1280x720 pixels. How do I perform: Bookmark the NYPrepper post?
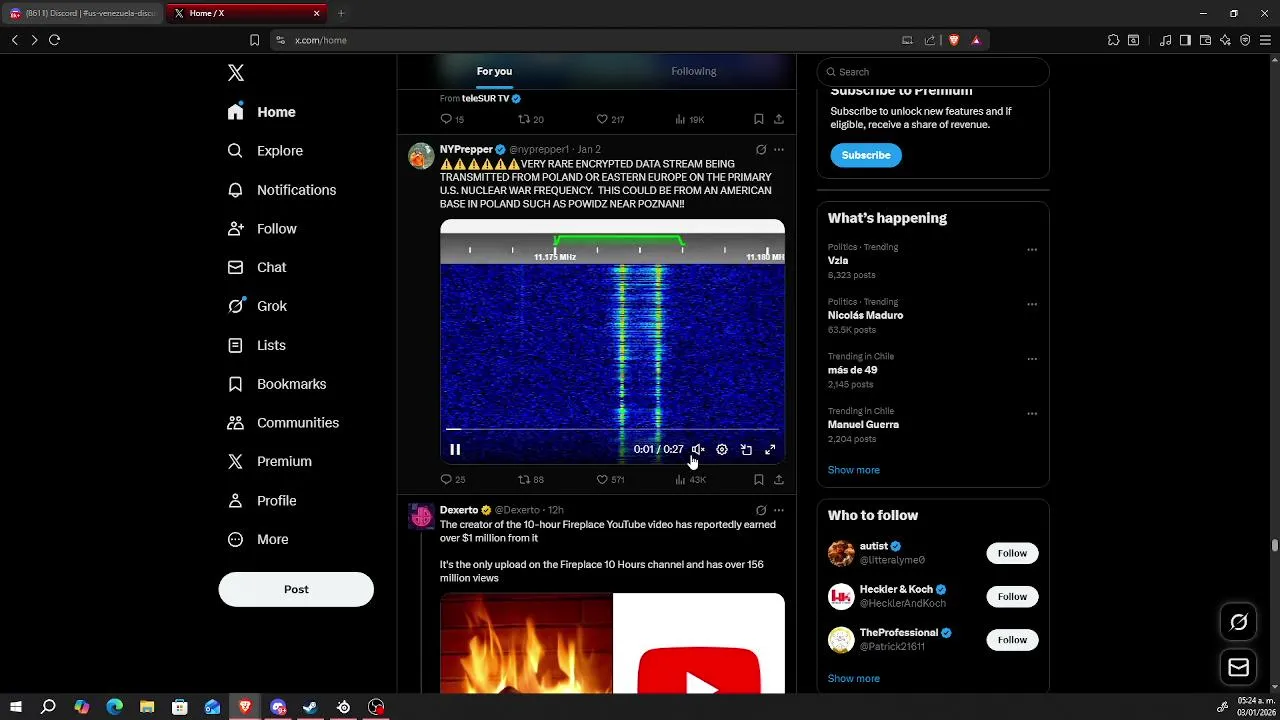click(758, 480)
